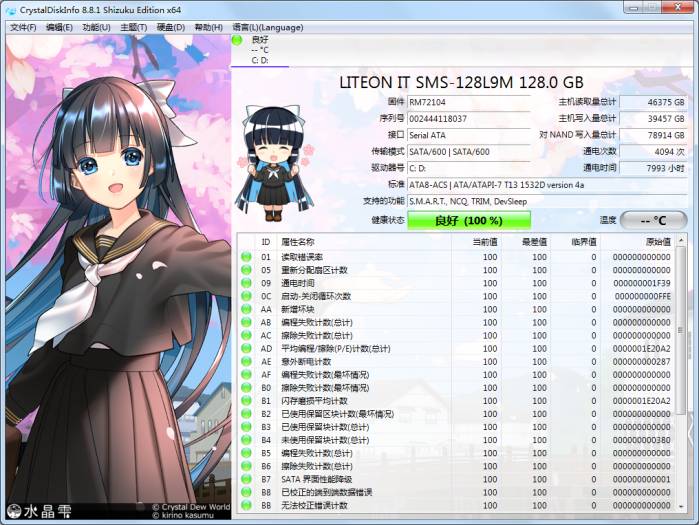The image size is (699, 525).
Task: Select raw value 000000000287
Action: 641,361
